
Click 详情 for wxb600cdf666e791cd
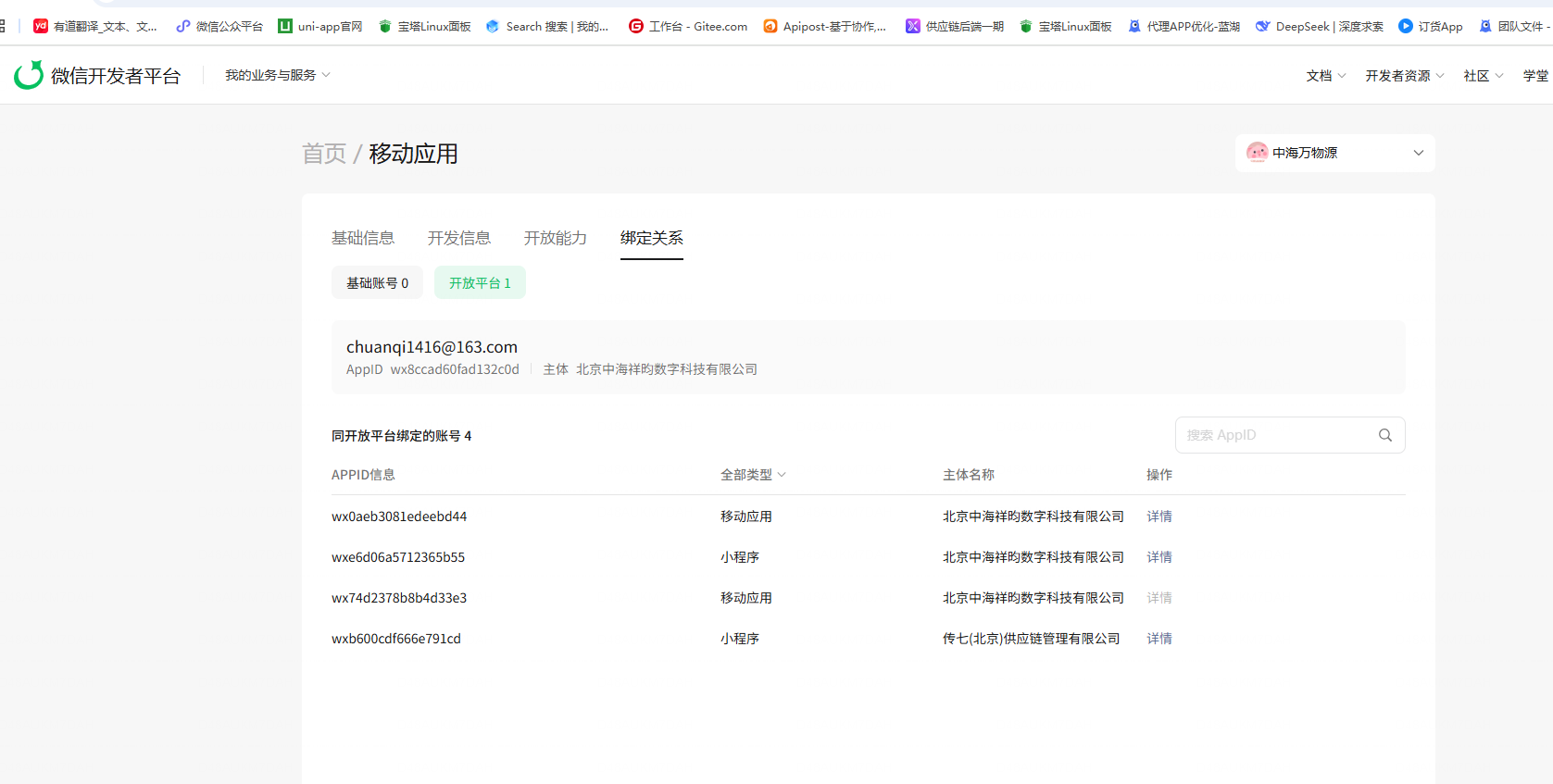pos(1159,639)
